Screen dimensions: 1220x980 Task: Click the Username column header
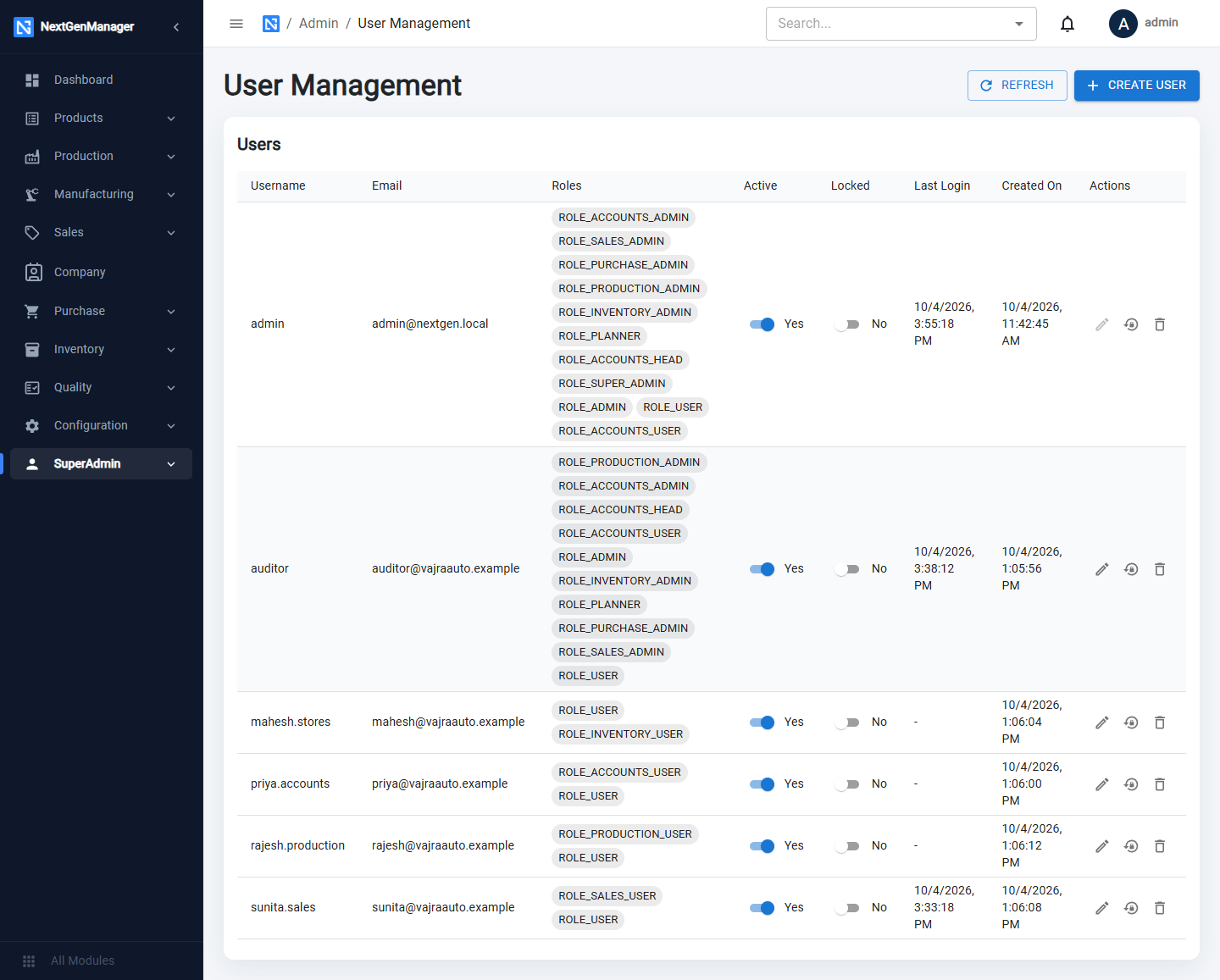tap(278, 185)
